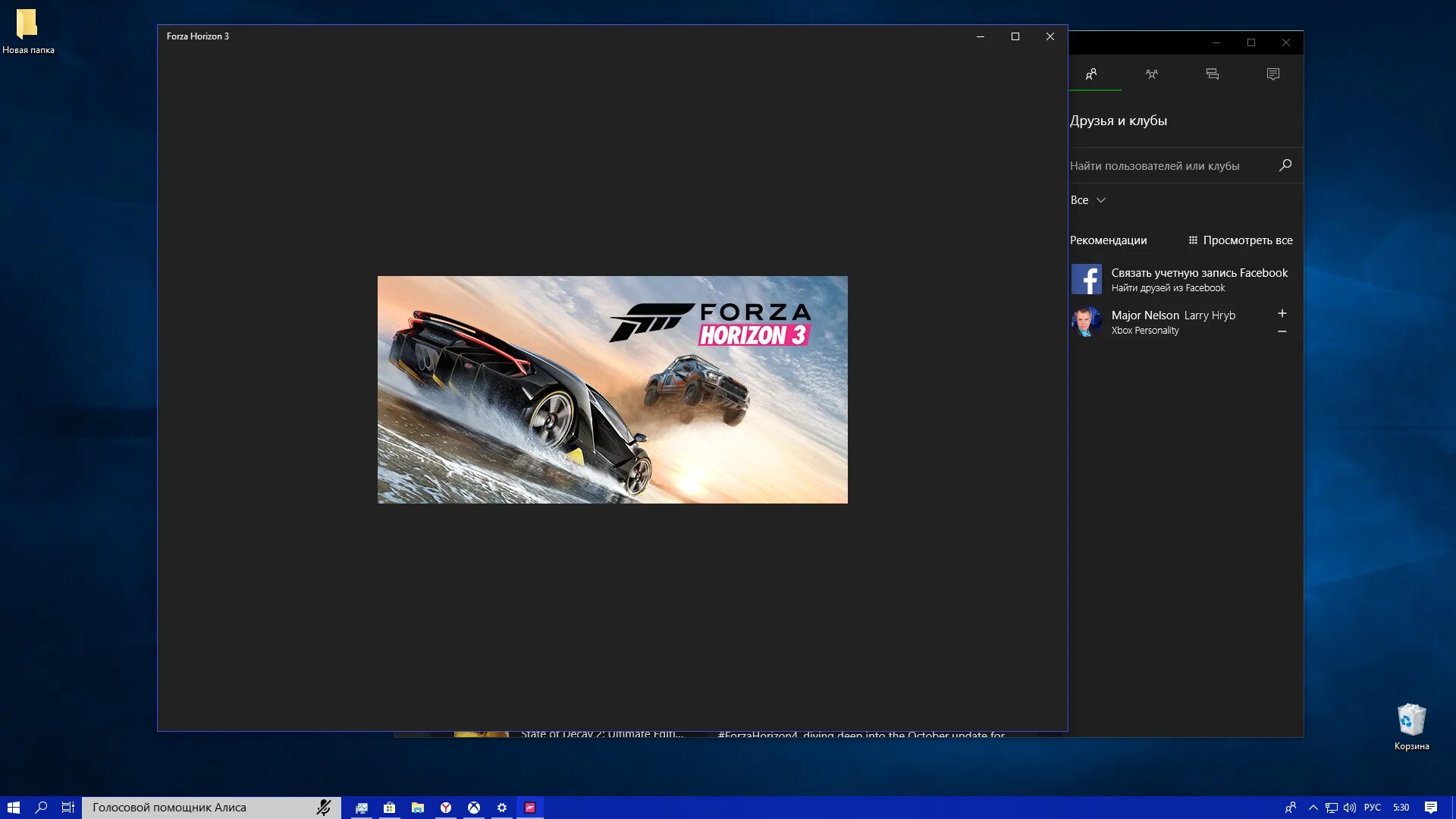The height and width of the screenshot is (819, 1456).
Task: Expand the 'Все' friends filter dropdown
Action: 1088,199
